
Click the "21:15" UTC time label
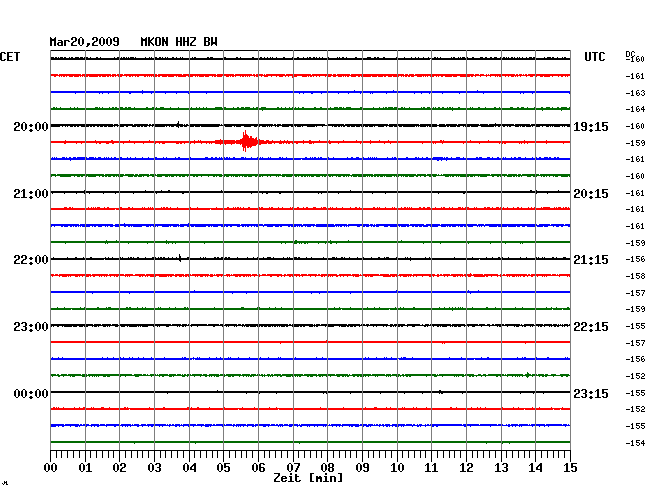pos(591,260)
